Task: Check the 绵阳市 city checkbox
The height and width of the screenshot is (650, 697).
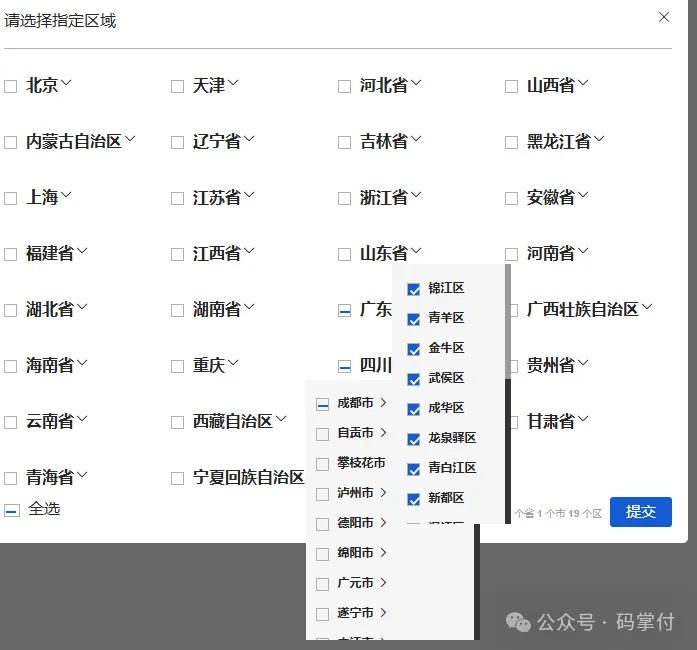Action: pyautogui.click(x=322, y=554)
